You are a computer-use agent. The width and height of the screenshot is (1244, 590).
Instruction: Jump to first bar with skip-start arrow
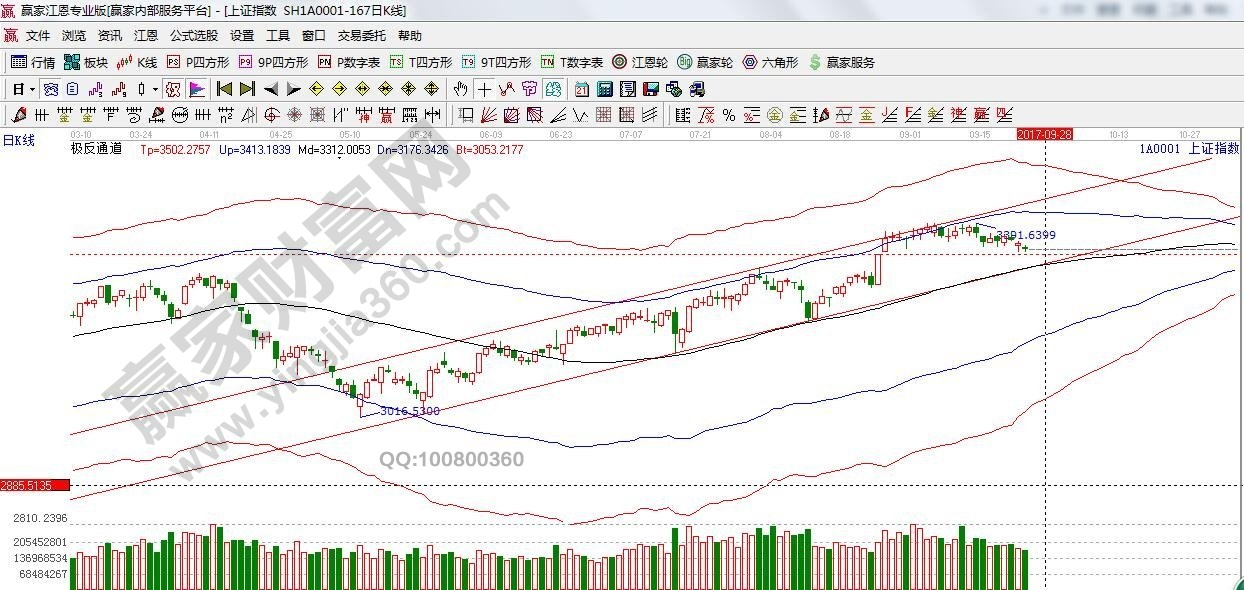(x=225, y=89)
